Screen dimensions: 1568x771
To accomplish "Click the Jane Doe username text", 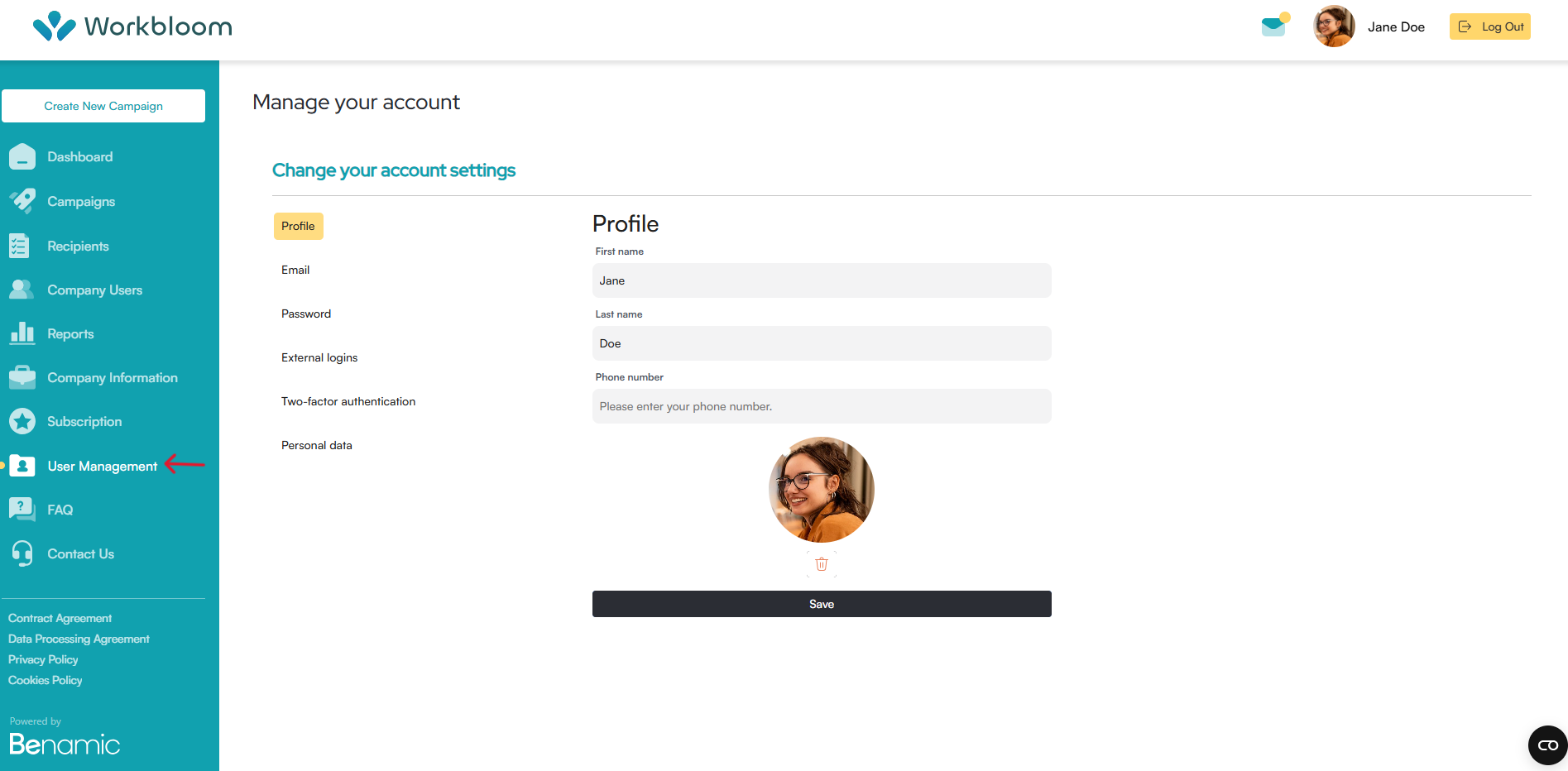I will (x=1396, y=26).
